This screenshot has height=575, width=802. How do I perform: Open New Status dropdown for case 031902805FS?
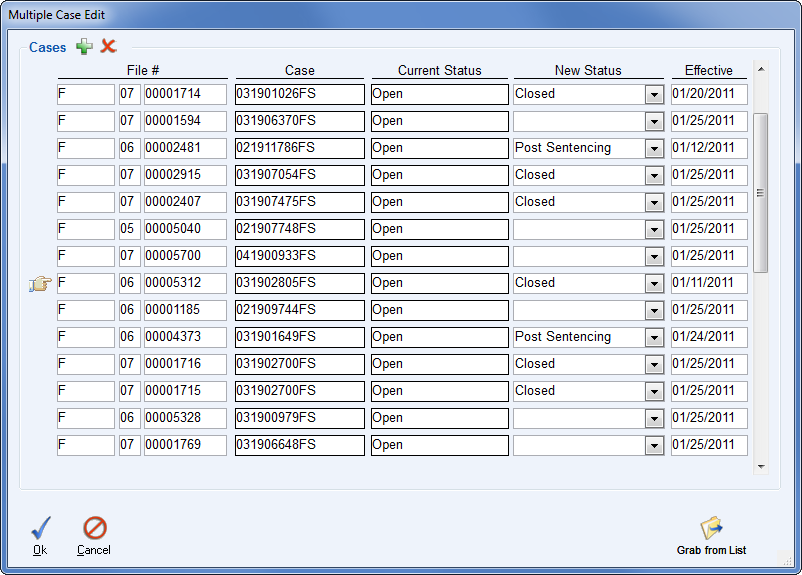[x=654, y=283]
